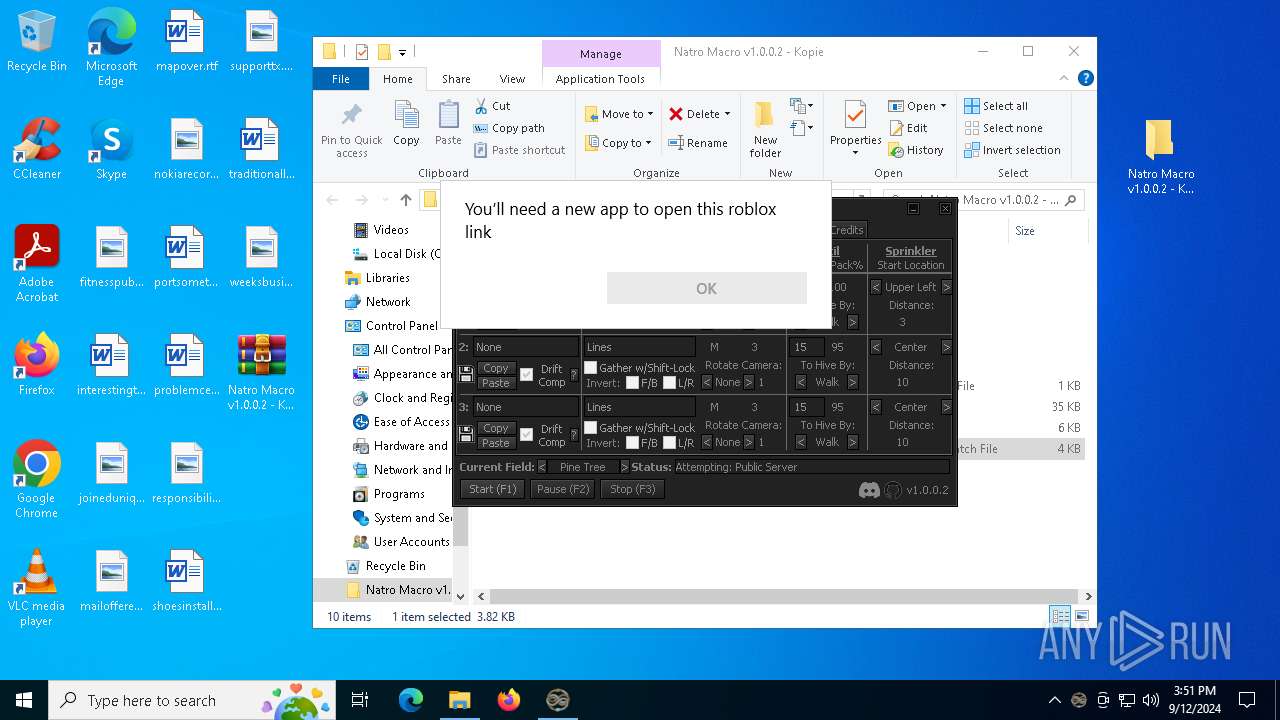
Task: Click Edit in the Open group
Action: [x=908, y=128]
